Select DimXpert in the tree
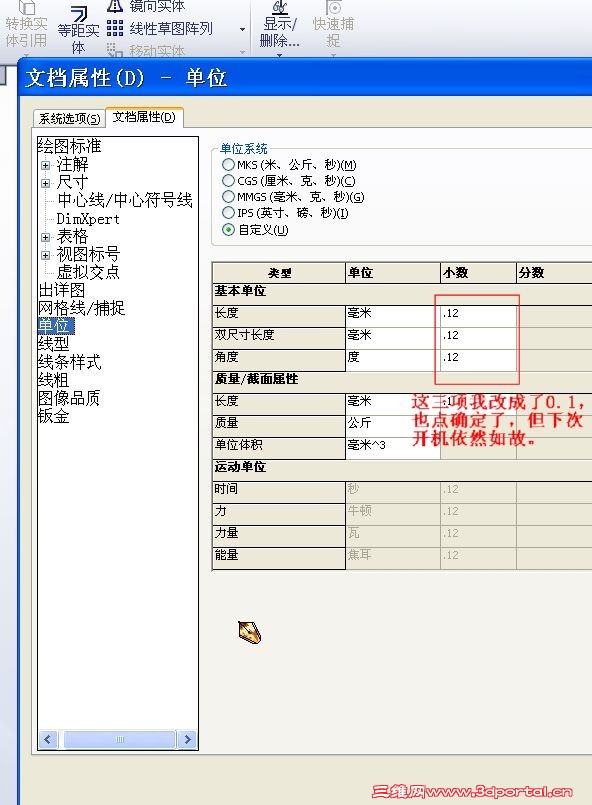 coord(88,219)
